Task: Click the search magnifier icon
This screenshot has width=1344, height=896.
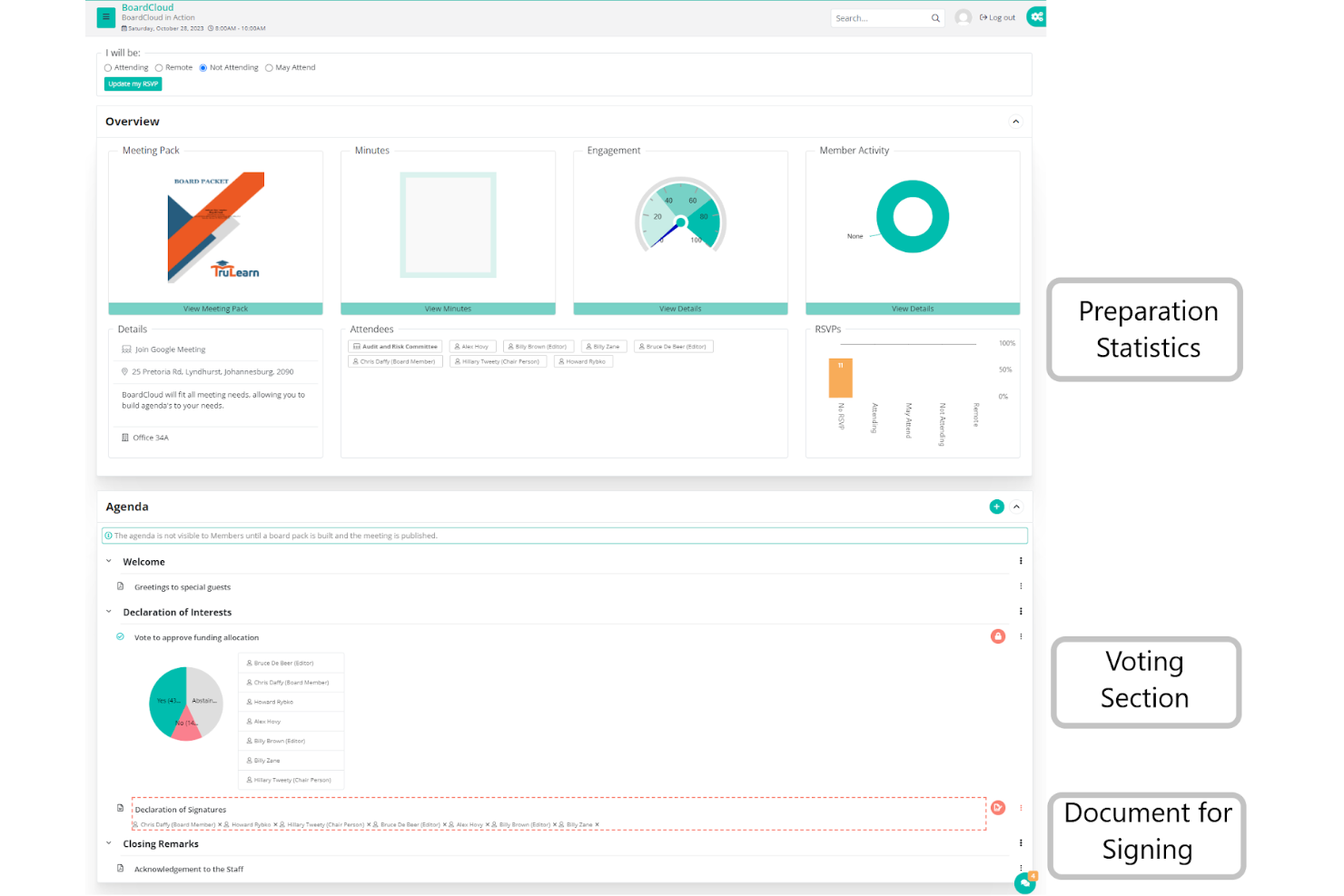Action: pyautogui.click(x=936, y=17)
